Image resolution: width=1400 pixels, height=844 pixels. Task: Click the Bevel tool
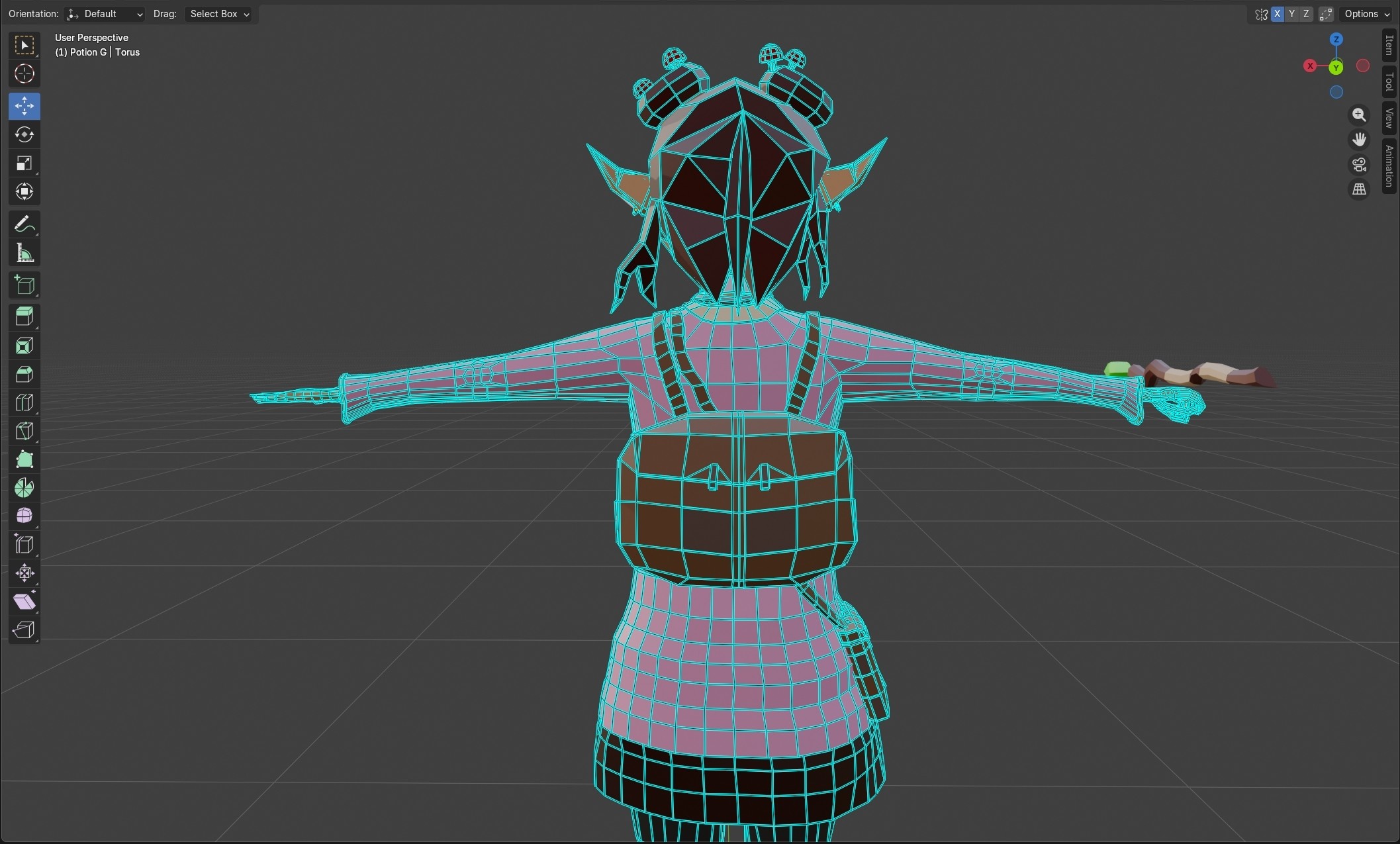[24, 374]
